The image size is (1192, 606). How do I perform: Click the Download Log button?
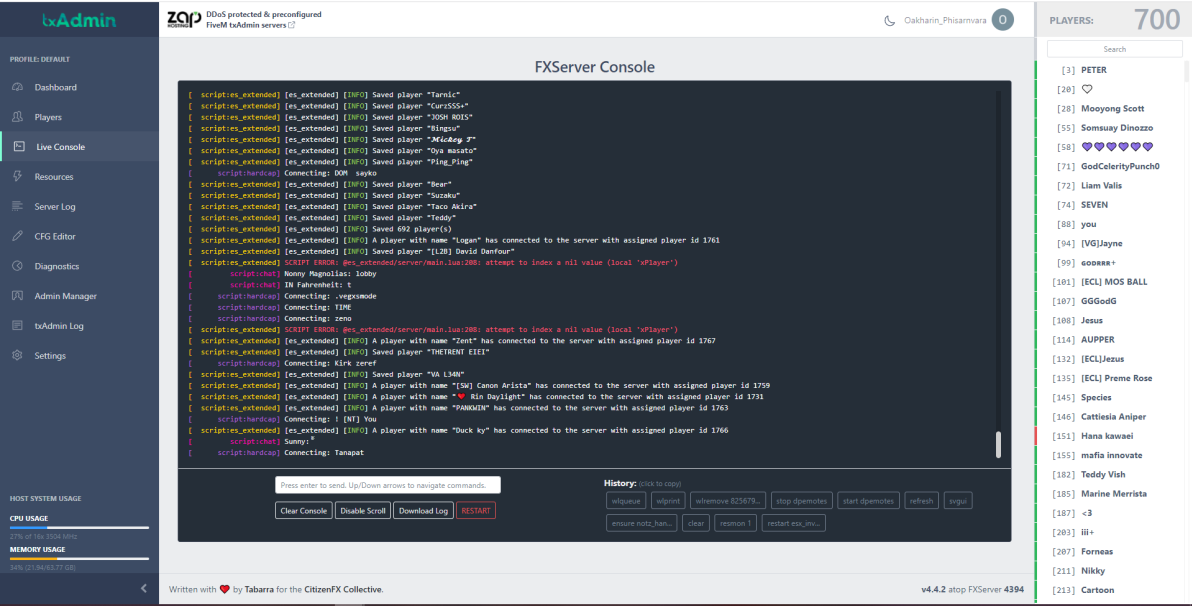click(x=423, y=510)
